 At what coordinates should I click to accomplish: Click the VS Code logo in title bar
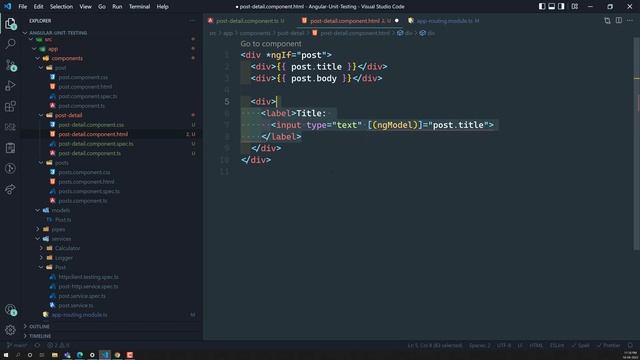click(x=7, y=7)
